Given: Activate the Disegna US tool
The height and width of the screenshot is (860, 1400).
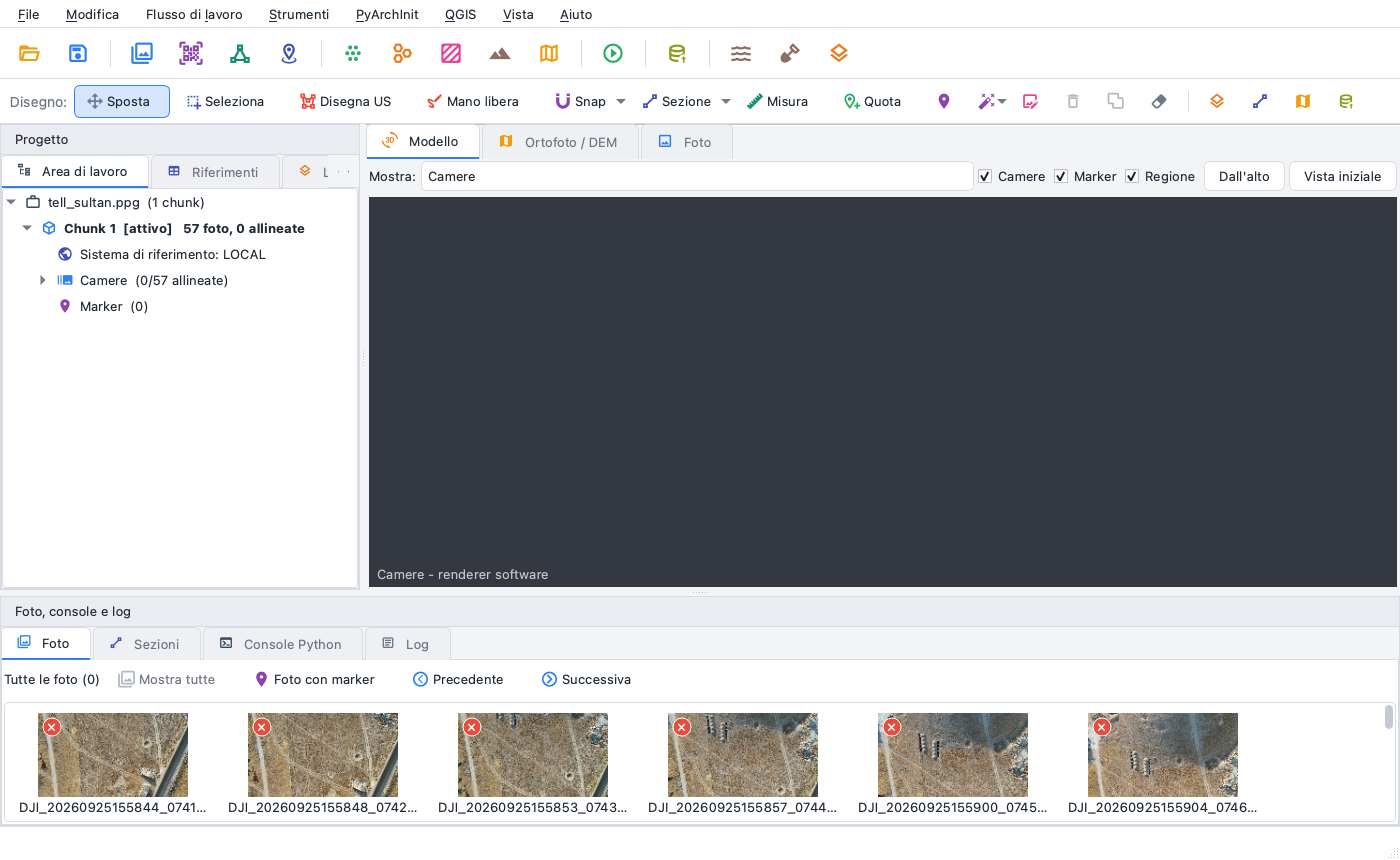Looking at the screenshot, I should pyautogui.click(x=346, y=101).
